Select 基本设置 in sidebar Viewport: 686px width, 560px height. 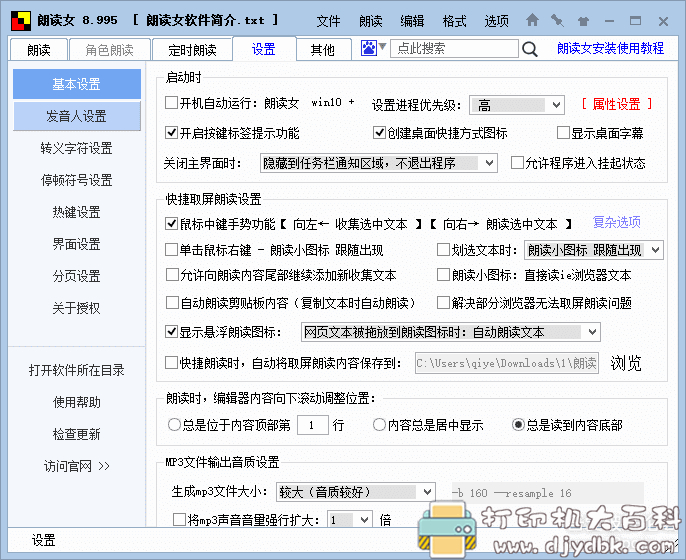(77, 84)
